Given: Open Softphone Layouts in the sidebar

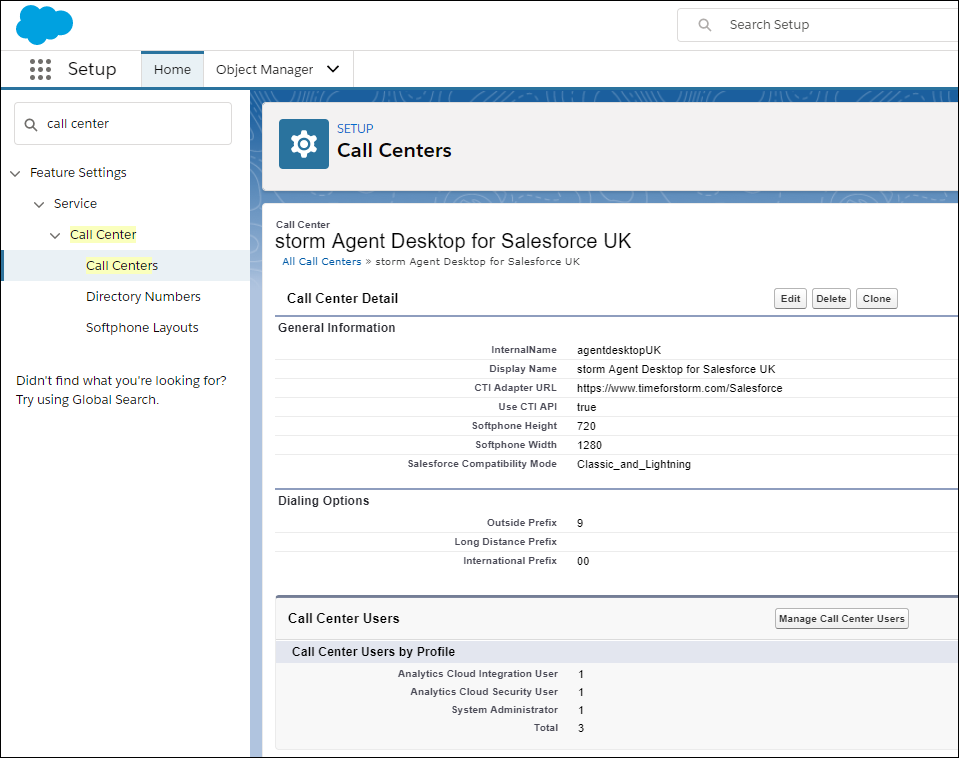Looking at the screenshot, I should tap(142, 328).
